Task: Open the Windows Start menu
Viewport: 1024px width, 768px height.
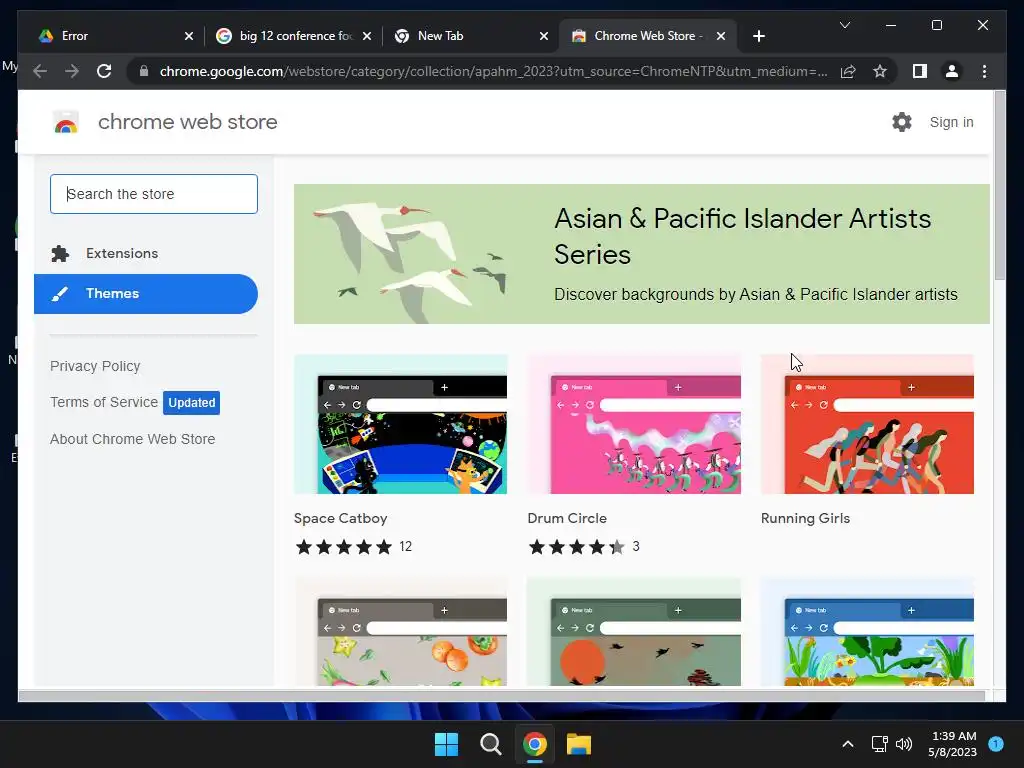Action: 447,744
